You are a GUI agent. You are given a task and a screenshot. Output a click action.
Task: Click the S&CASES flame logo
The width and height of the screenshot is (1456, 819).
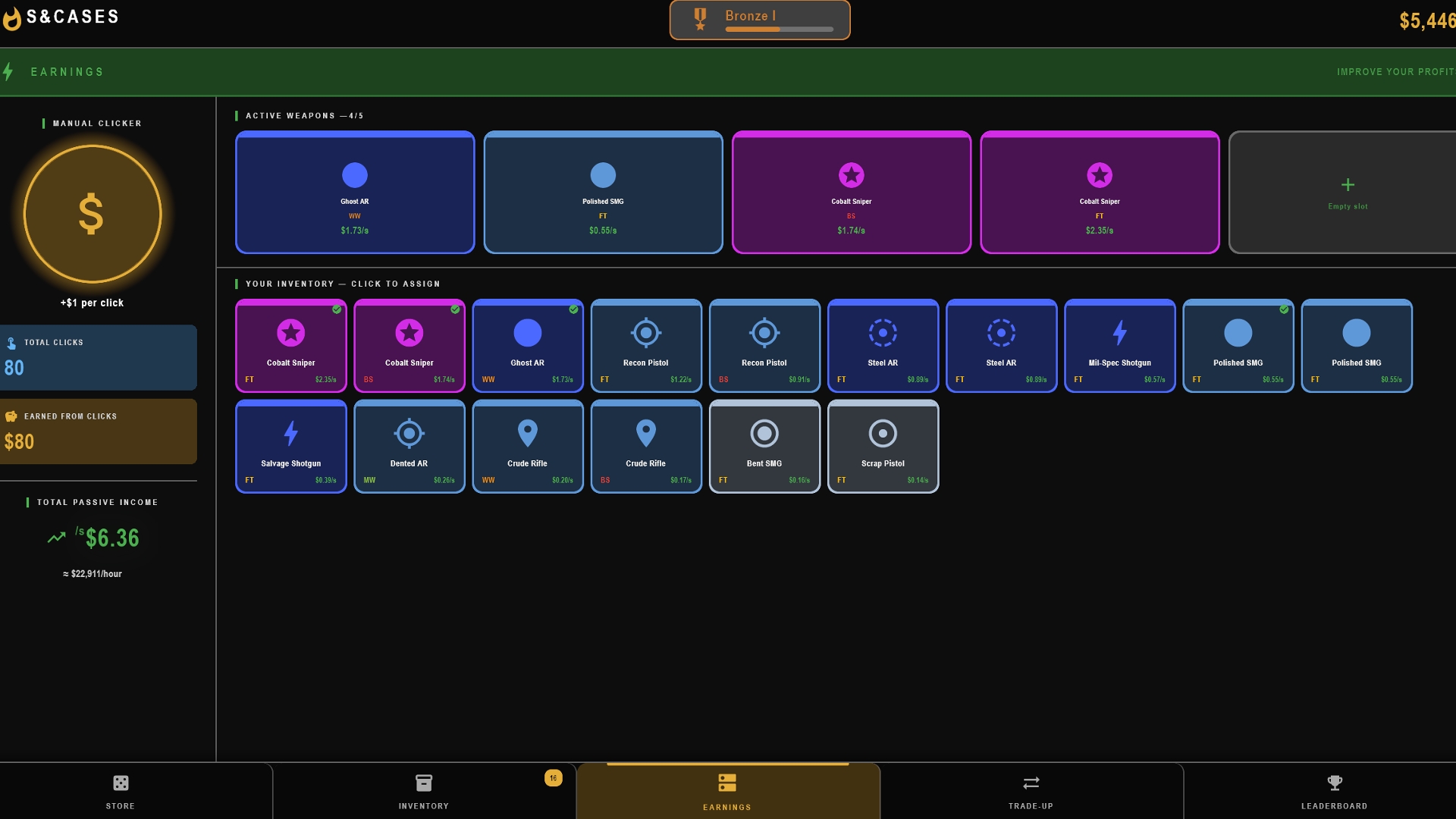(x=12, y=18)
